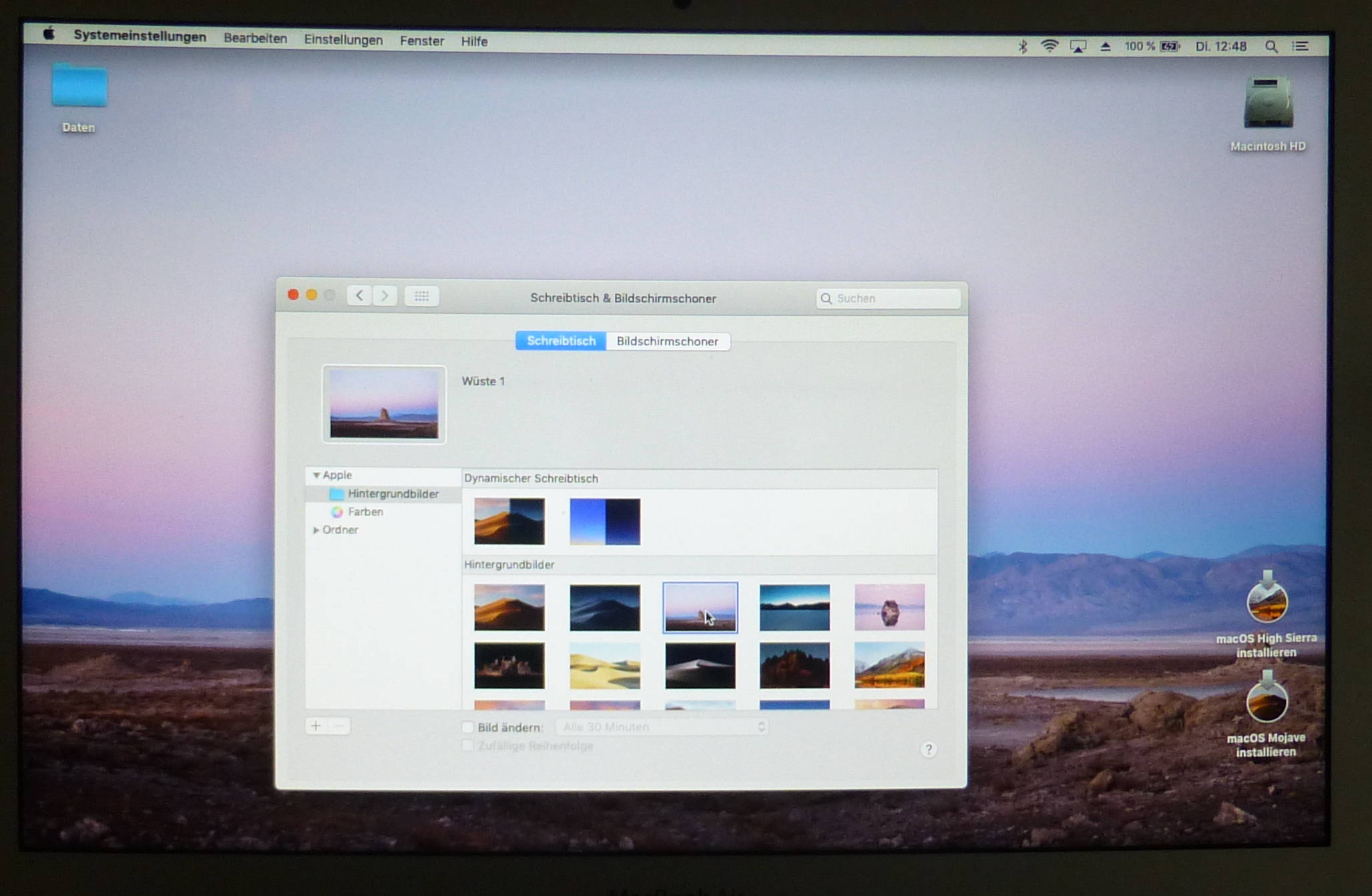
Task: Click the forward navigation arrow
Action: point(385,296)
